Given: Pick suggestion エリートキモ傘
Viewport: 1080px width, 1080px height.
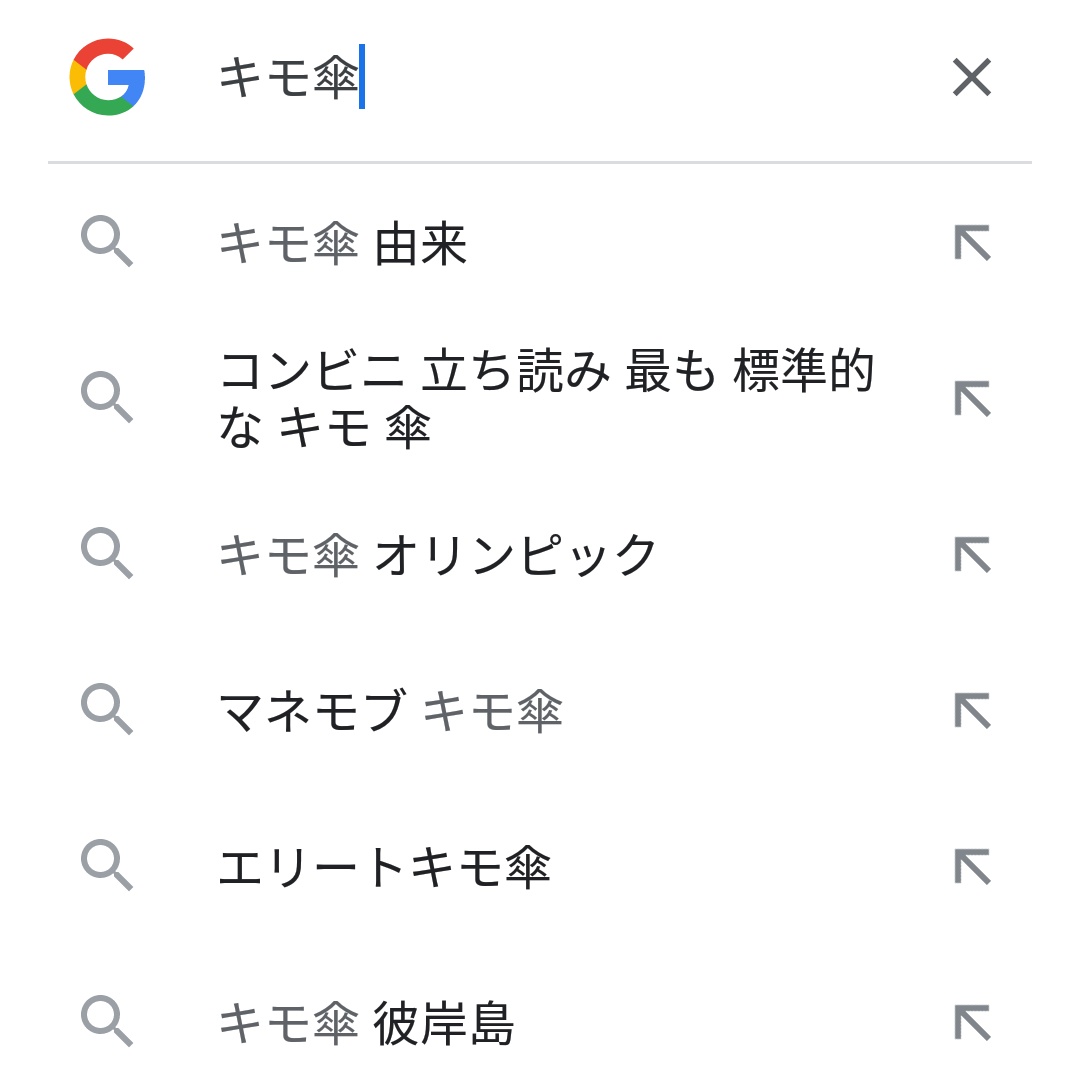Looking at the screenshot, I should tap(384, 867).
